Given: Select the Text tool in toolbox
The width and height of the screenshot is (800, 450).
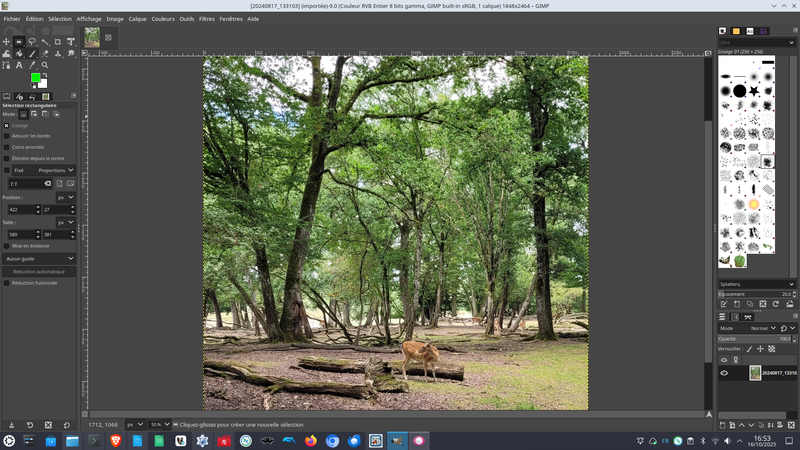Looking at the screenshot, I should (19, 65).
